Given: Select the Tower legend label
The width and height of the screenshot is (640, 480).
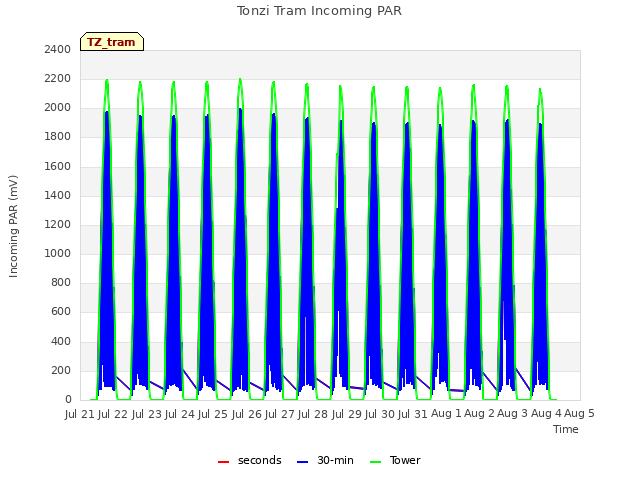Looking at the screenshot, I should click(405, 460).
